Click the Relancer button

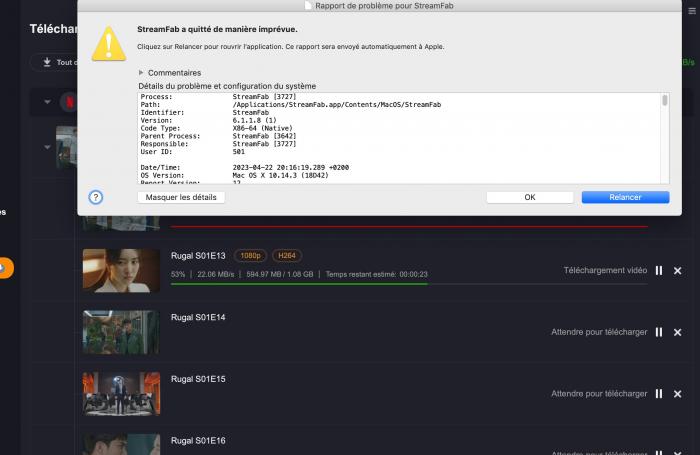pyautogui.click(x=625, y=197)
